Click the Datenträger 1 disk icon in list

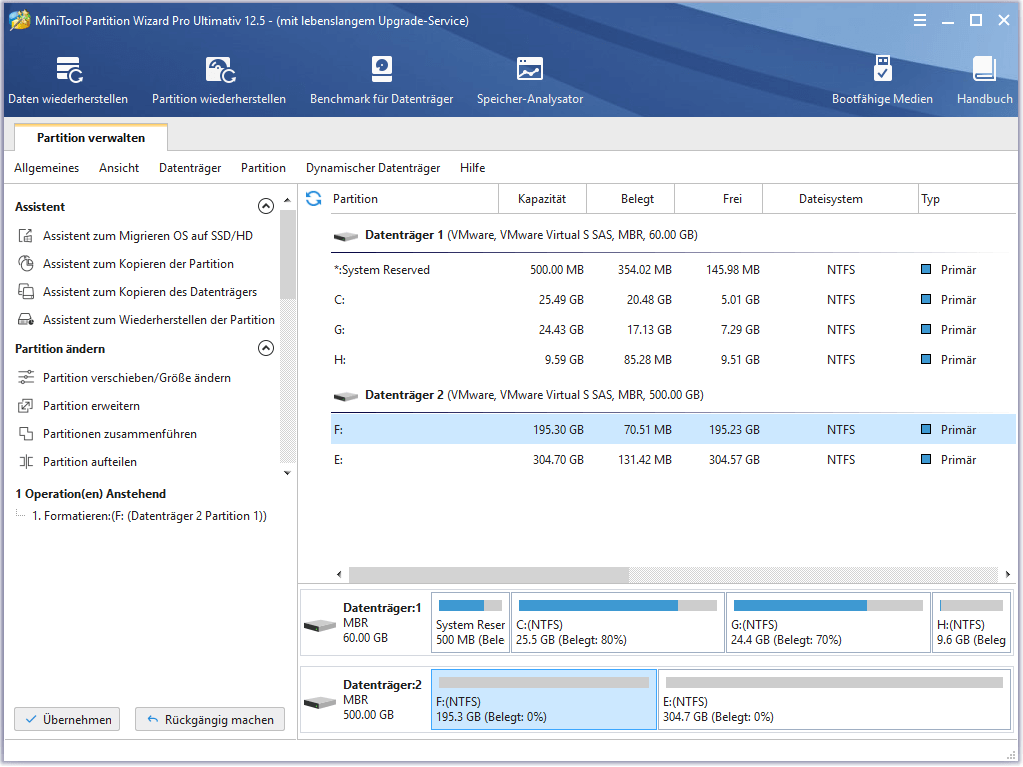point(346,236)
